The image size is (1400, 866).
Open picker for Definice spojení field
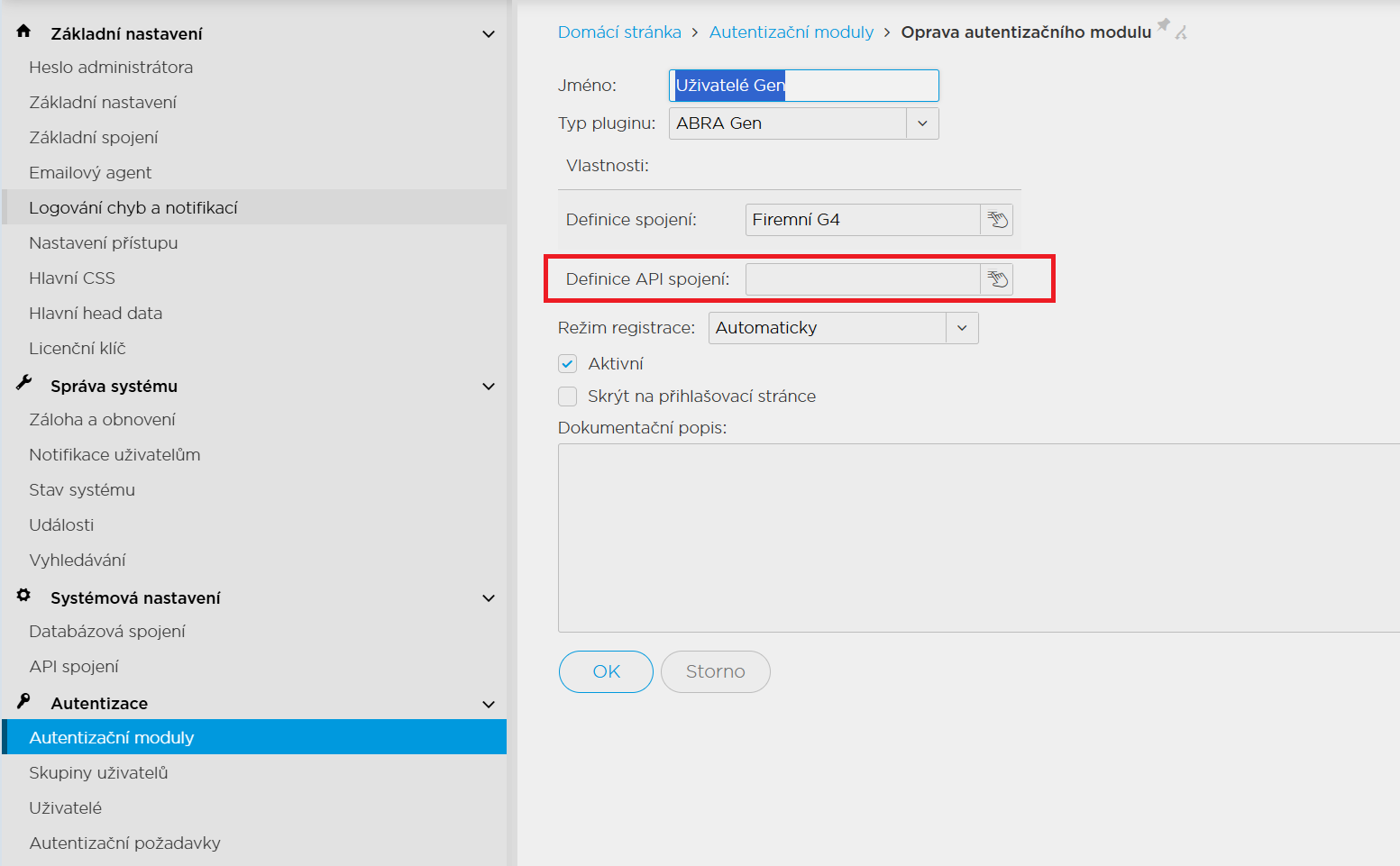[x=996, y=220]
